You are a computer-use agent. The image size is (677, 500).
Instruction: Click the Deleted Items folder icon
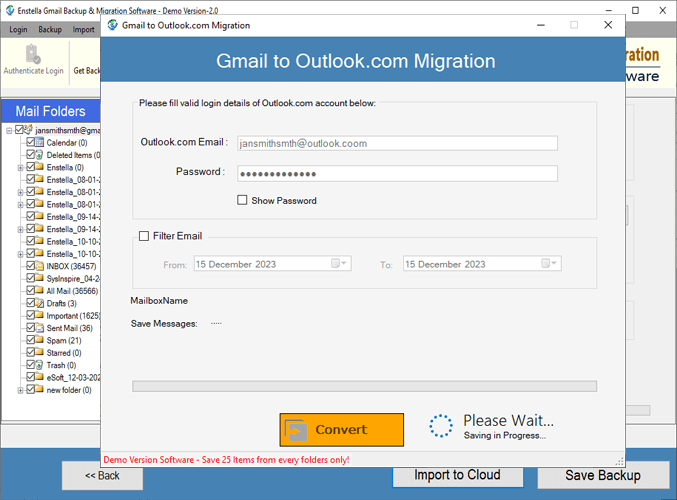point(40,155)
